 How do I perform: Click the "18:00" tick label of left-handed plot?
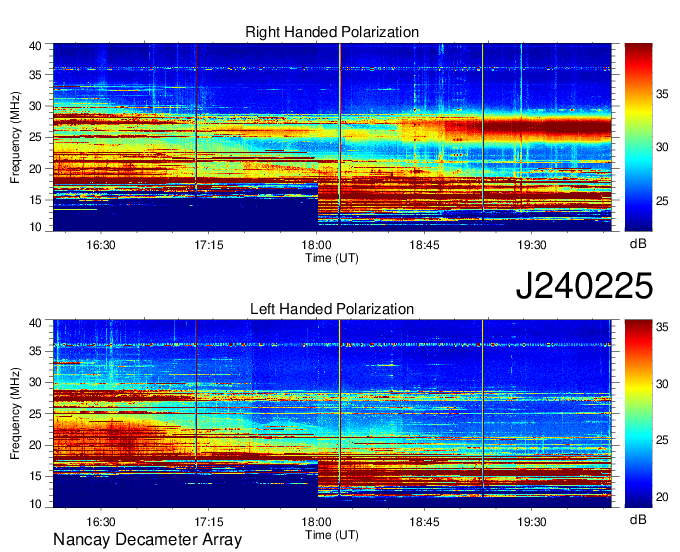coord(317,522)
